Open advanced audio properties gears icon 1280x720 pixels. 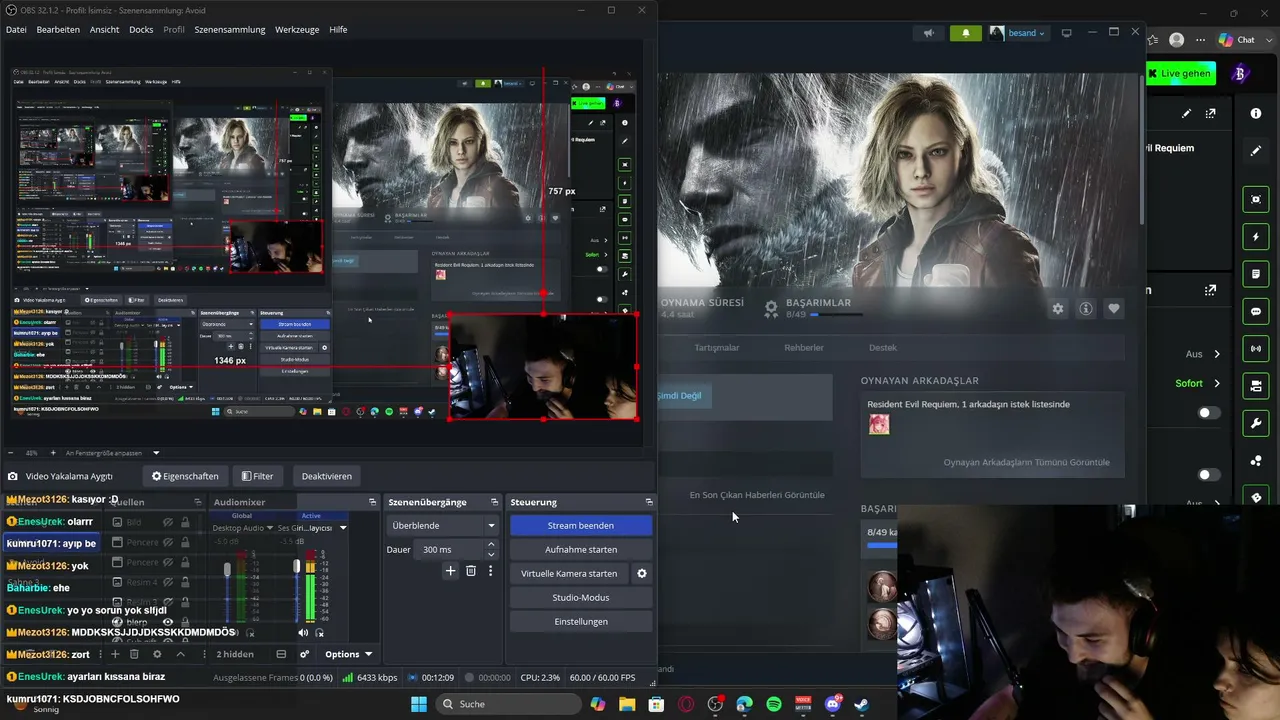tap(305, 654)
